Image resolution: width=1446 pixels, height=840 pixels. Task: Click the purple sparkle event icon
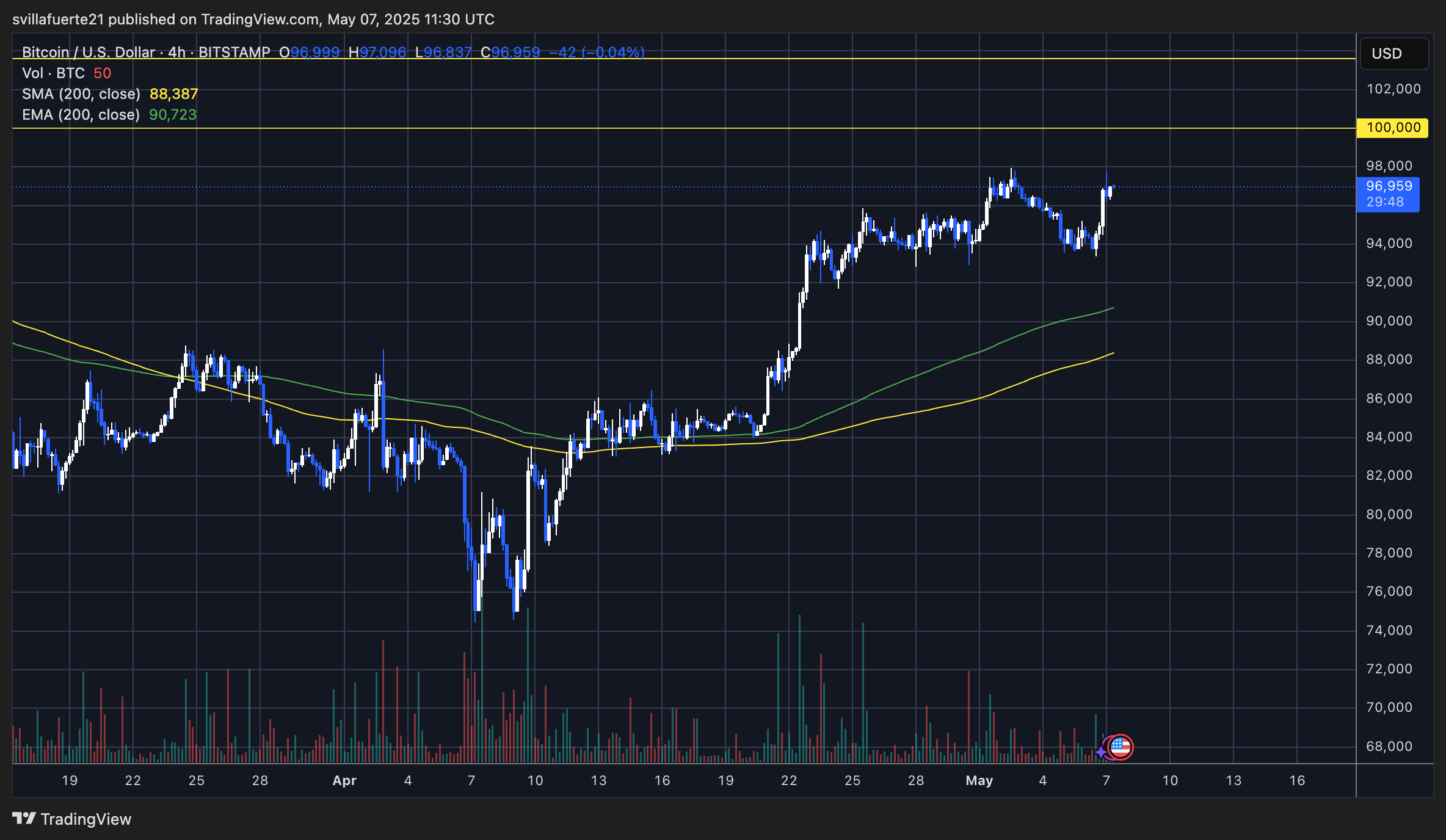point(1100,752)
